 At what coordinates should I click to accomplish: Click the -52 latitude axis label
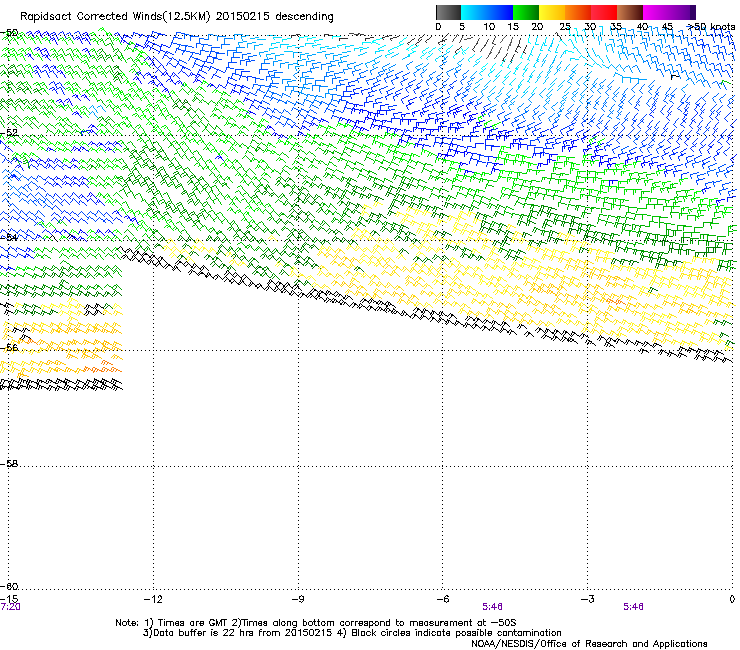(x=9, y=133)
